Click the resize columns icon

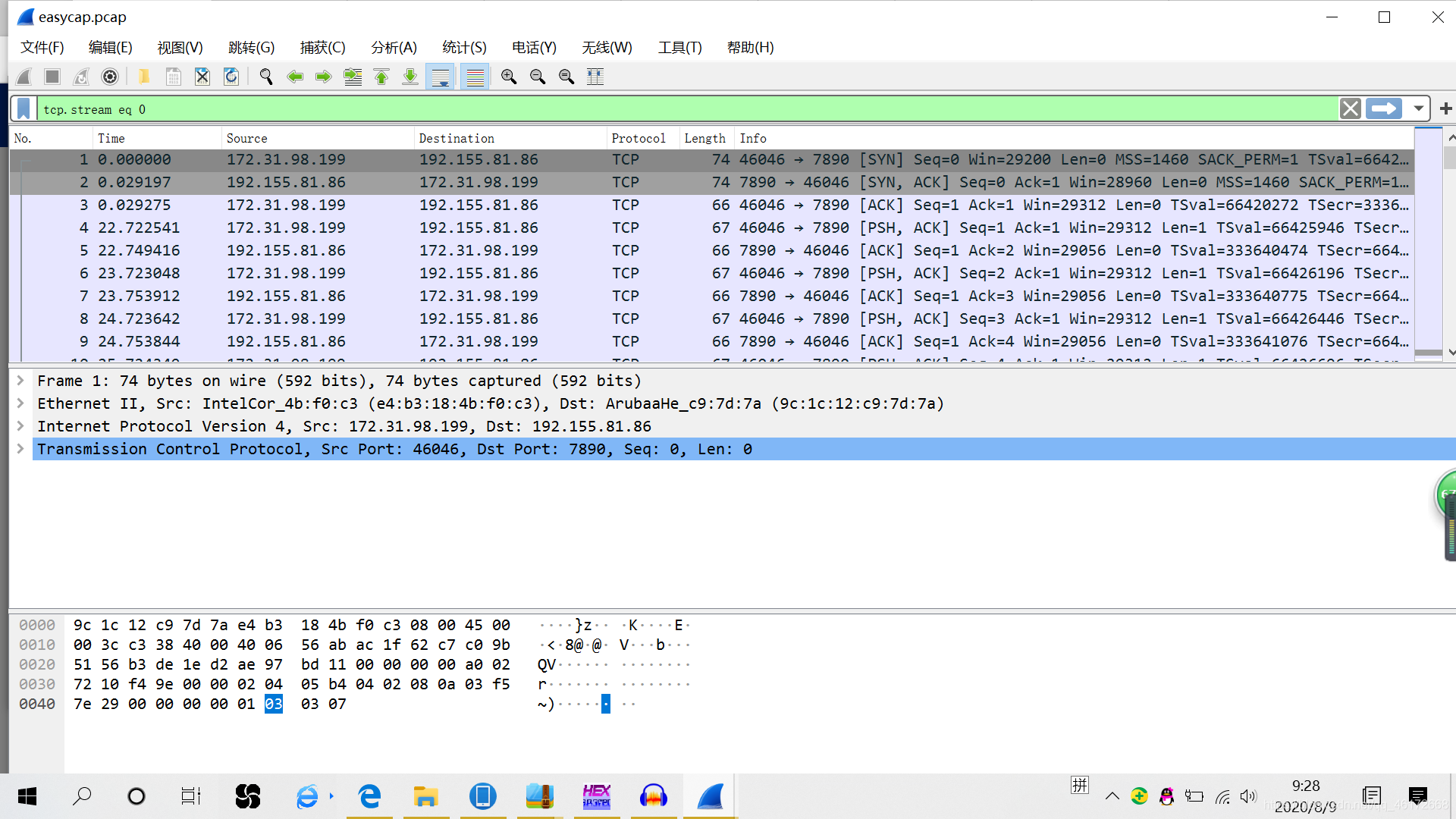click(x=595, y=77)
